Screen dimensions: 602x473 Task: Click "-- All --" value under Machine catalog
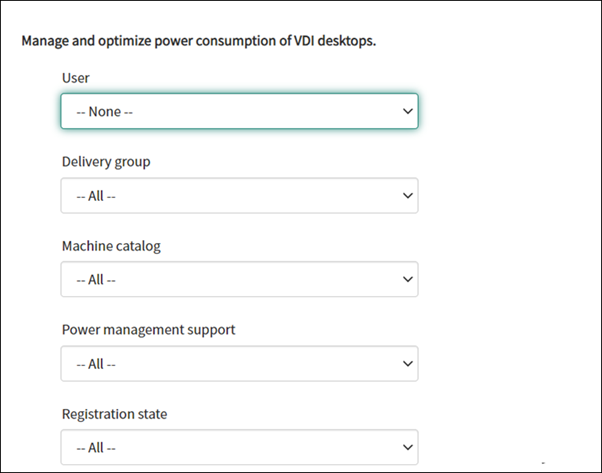[x=96, y=280]
